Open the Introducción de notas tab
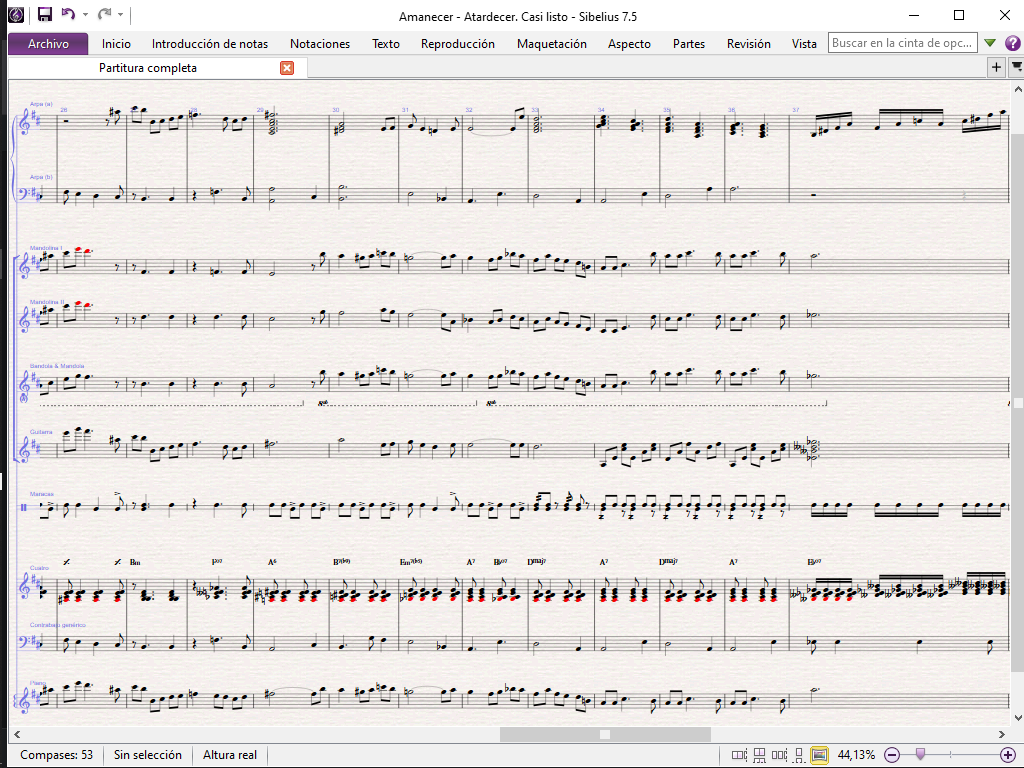This screenshot has height=768, width=1024. click(x=210, y=44)
